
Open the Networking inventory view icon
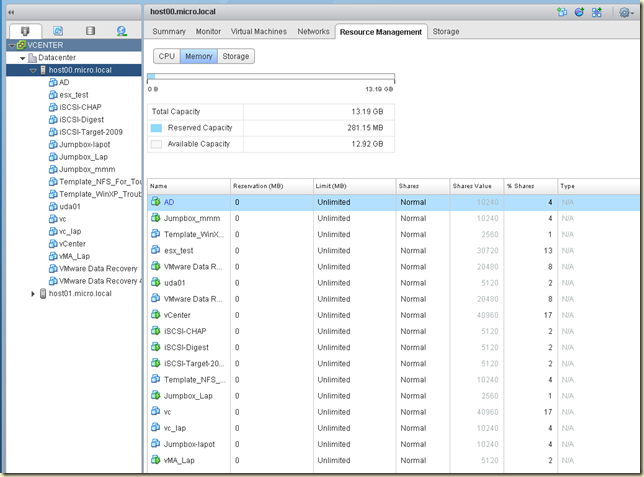[121, 31]
